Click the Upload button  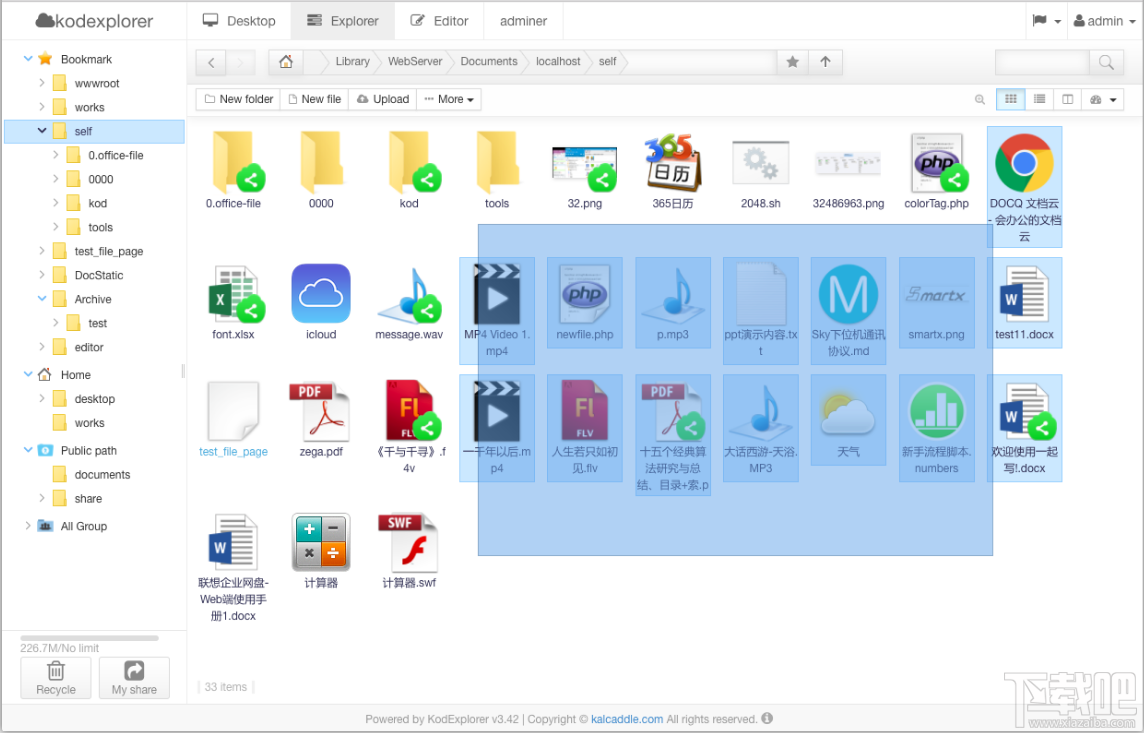click(383, 99)
